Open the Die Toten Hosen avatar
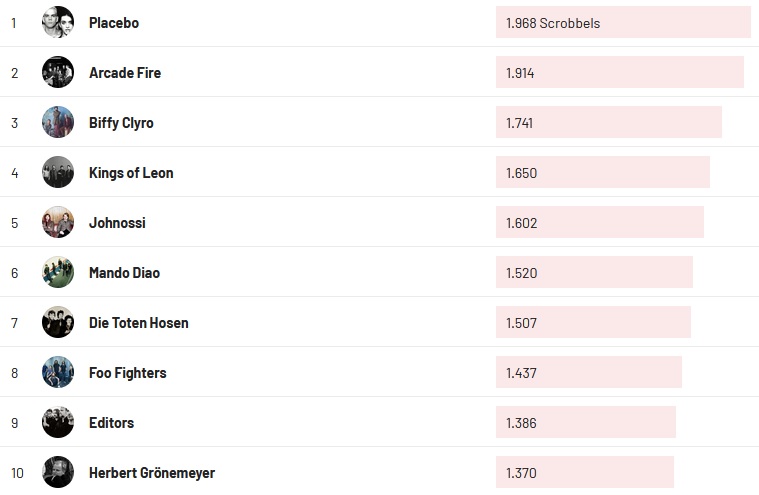Viewport: 759px width, 495px height. (58, 322)
